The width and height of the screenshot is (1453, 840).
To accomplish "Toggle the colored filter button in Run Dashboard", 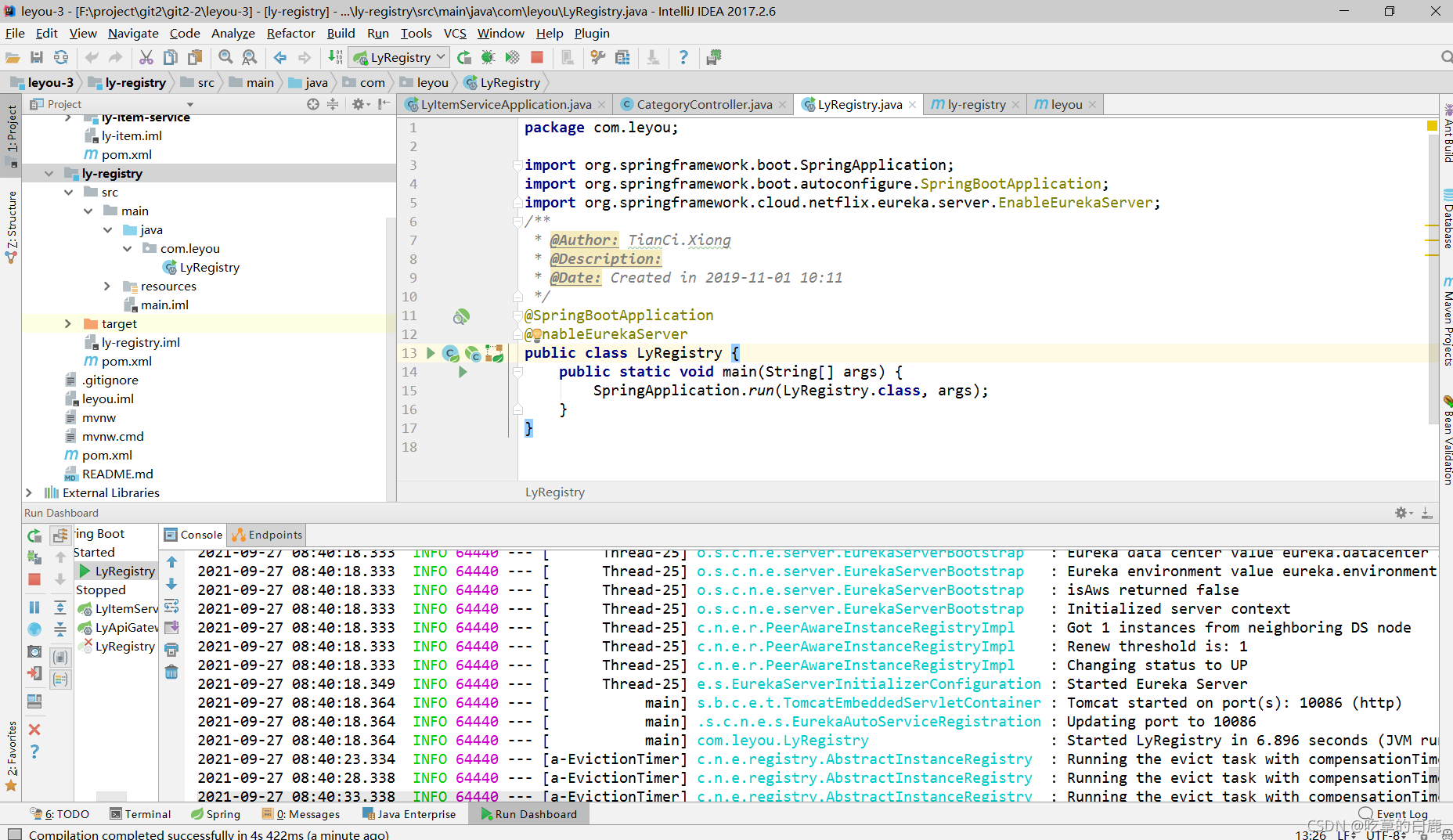I will pyautogui.click(x=60, y=680).
